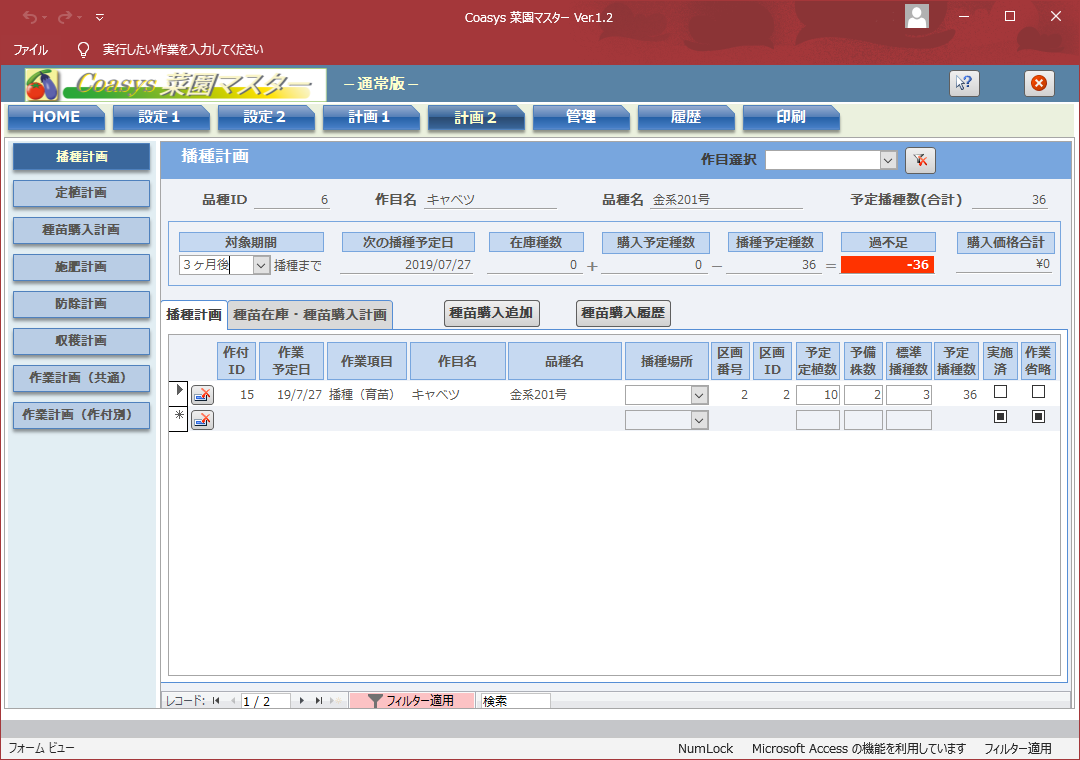Click delete record icon for キャベツ row
The width and height of the screenshot is (1080, 760).
coord(202,395)
